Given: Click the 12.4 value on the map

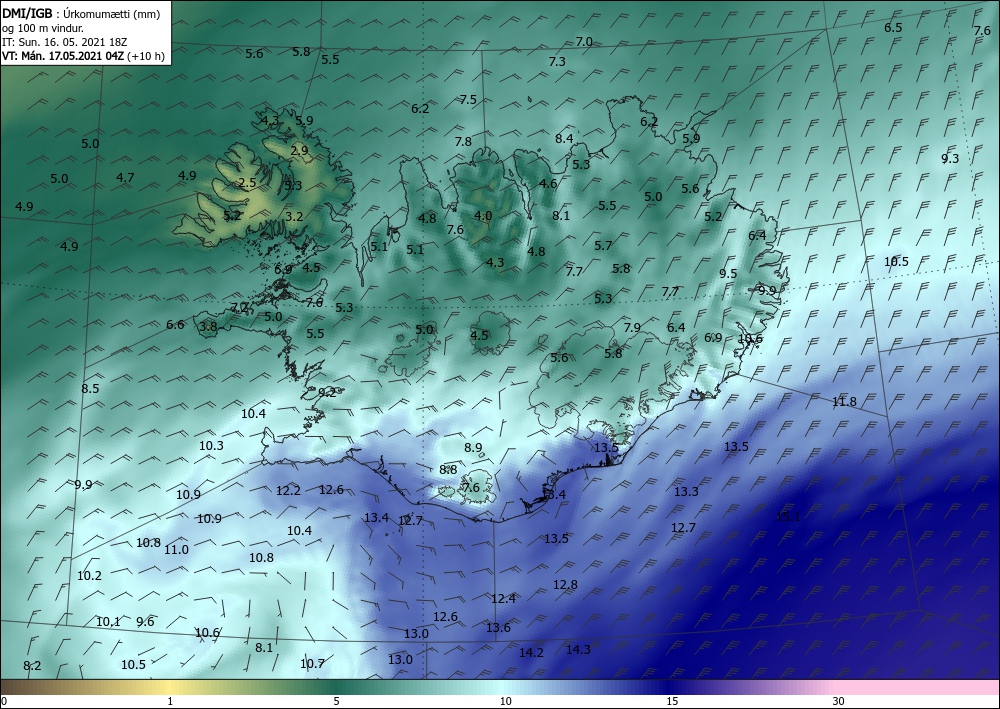Looking at the screenshot, I should (503, 599).
